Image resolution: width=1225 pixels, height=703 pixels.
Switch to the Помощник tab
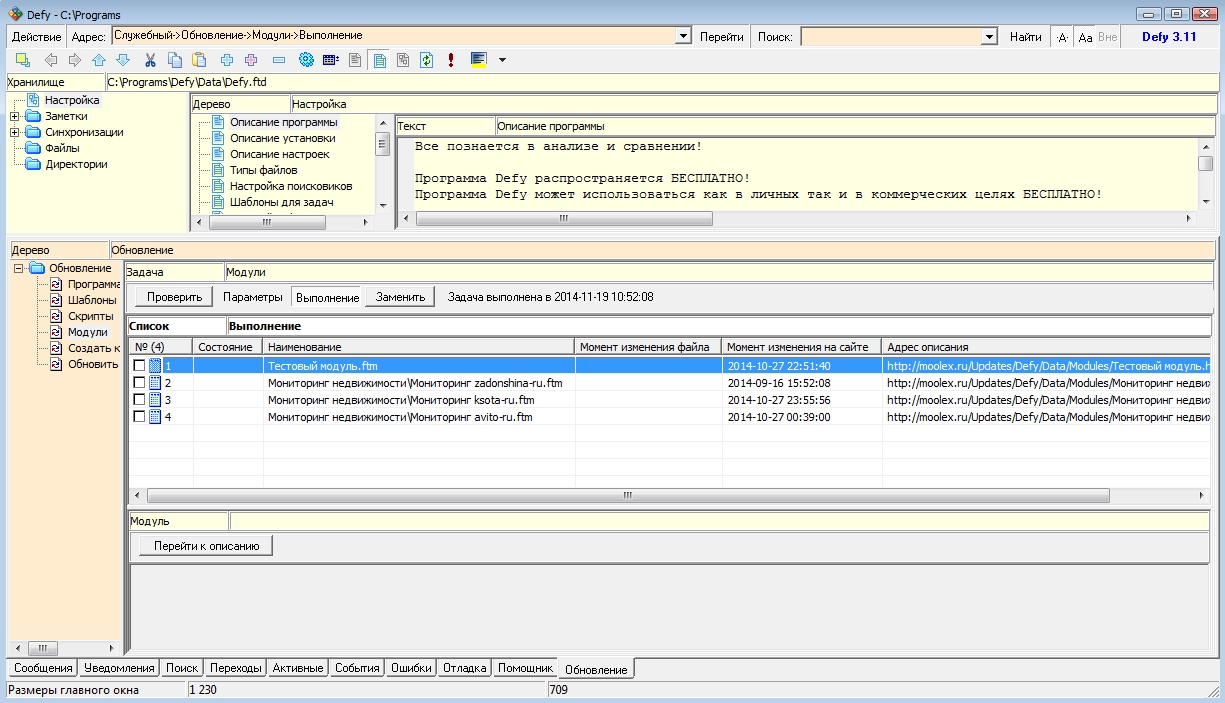coord(525,668)
